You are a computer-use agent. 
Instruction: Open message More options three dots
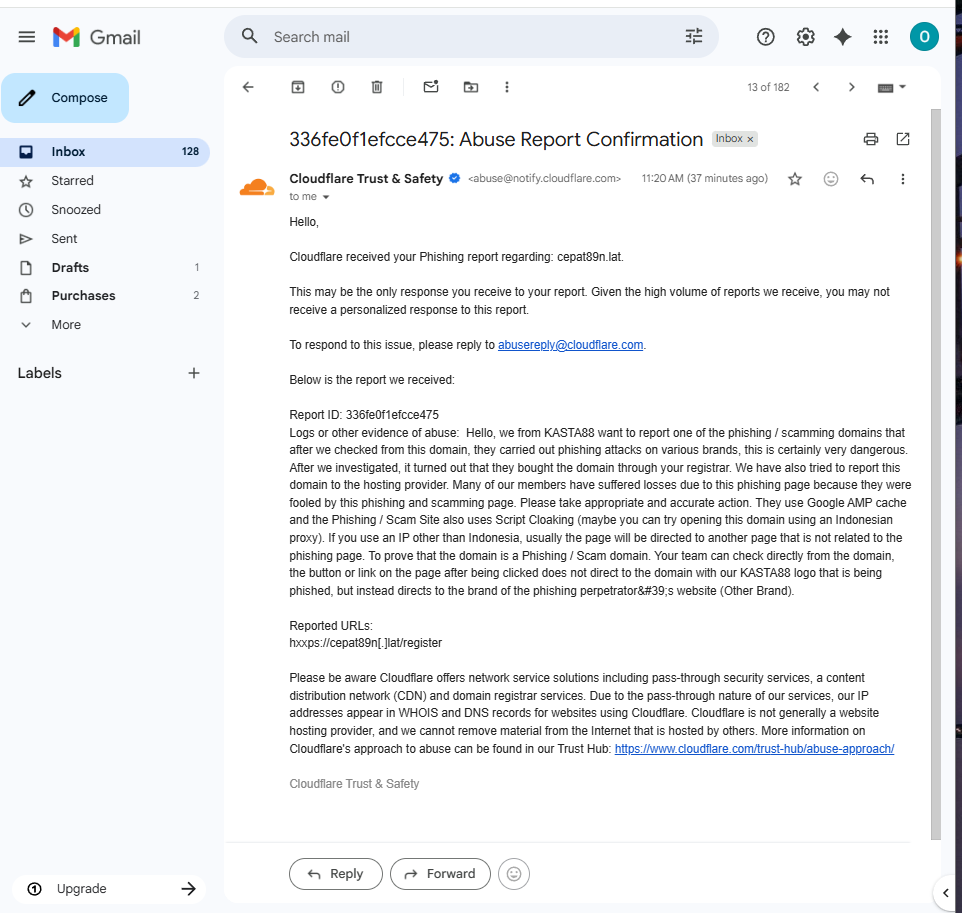pos(902,179)
